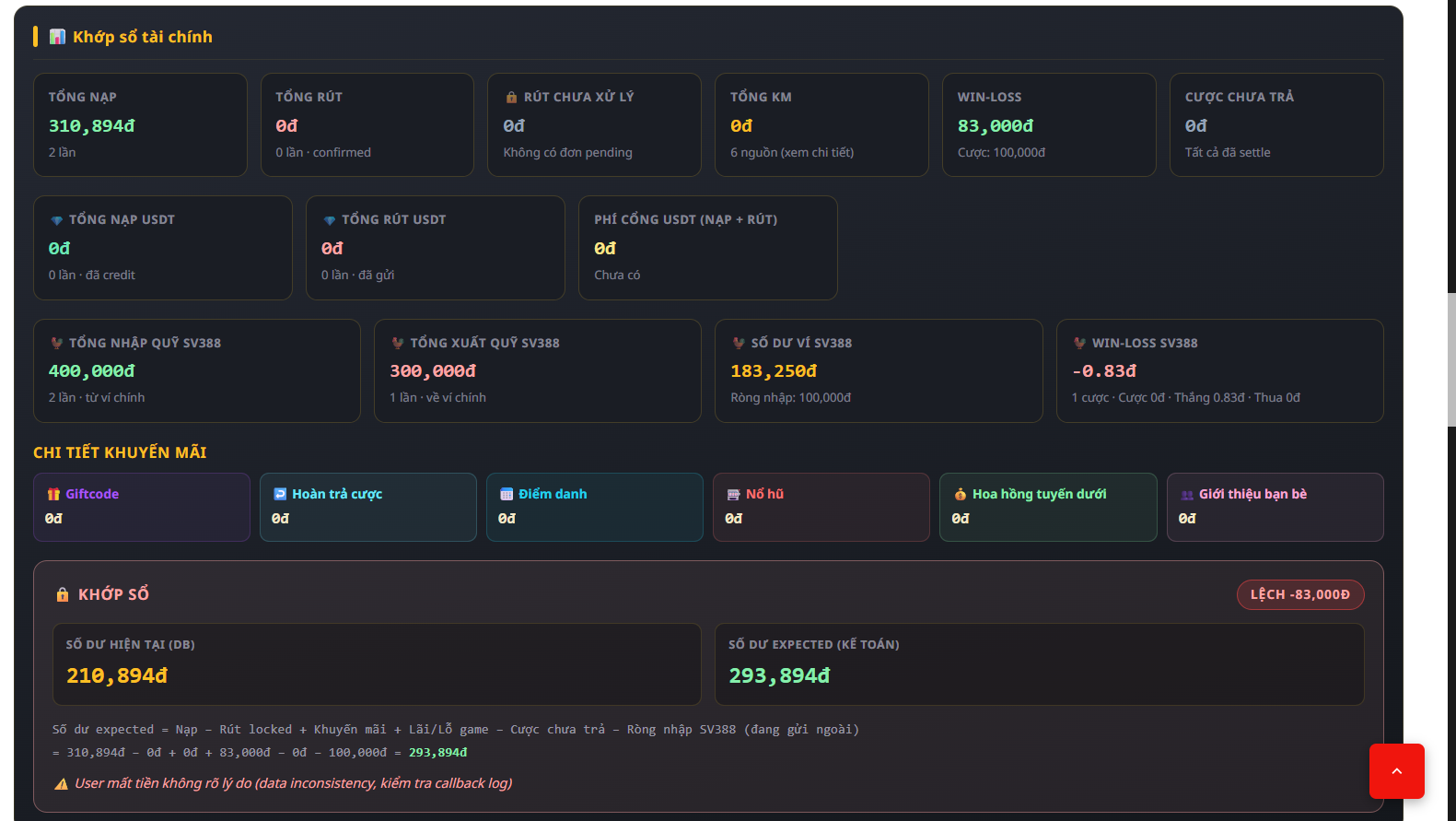1456x821 pixels.
Task: Open the Giftcode promotion card
Action: tap(142, 507)
